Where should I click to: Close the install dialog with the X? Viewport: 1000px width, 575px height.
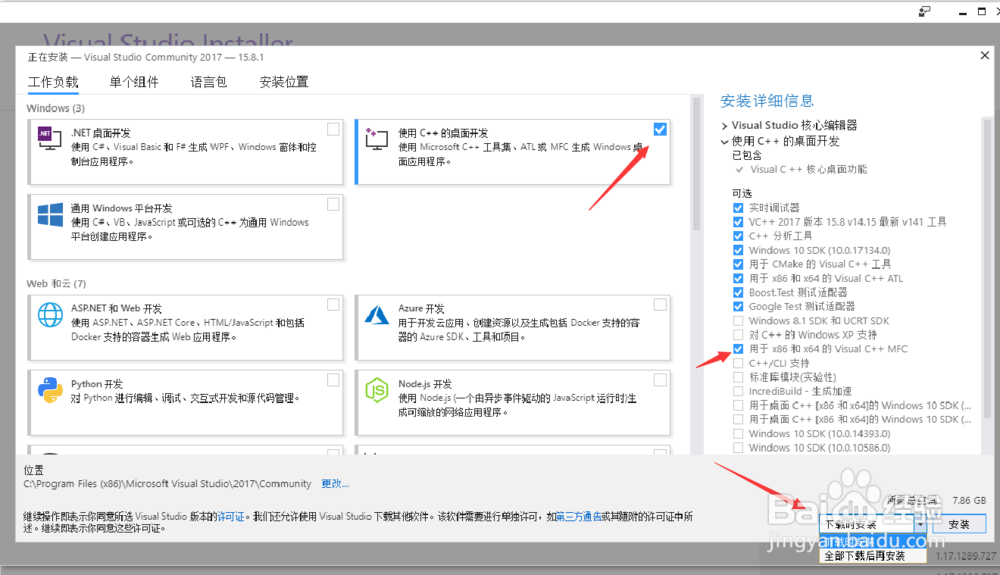coord(985,55)
